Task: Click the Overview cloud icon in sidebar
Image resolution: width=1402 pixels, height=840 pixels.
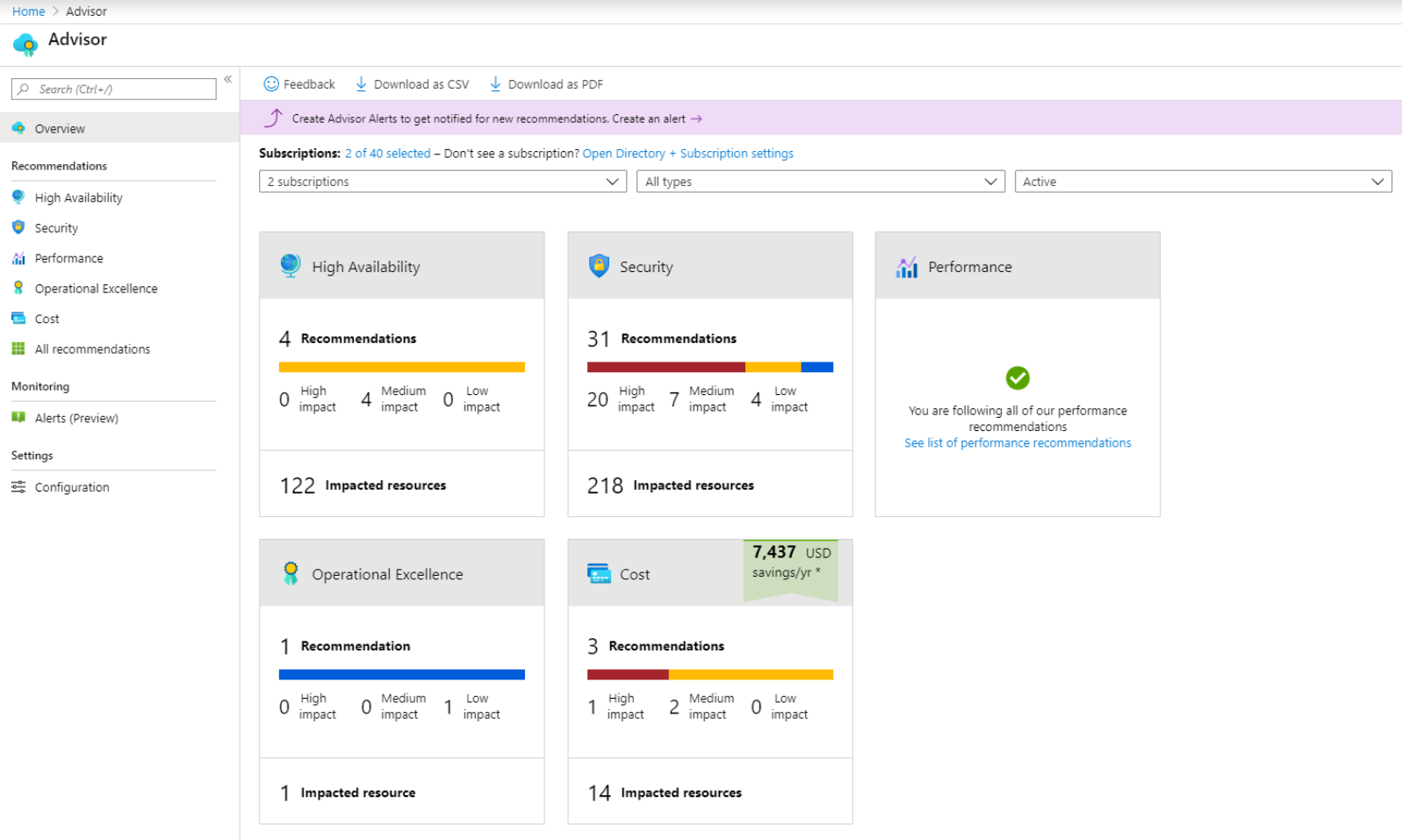Action: pyautogui.click(x=18, y=128)
